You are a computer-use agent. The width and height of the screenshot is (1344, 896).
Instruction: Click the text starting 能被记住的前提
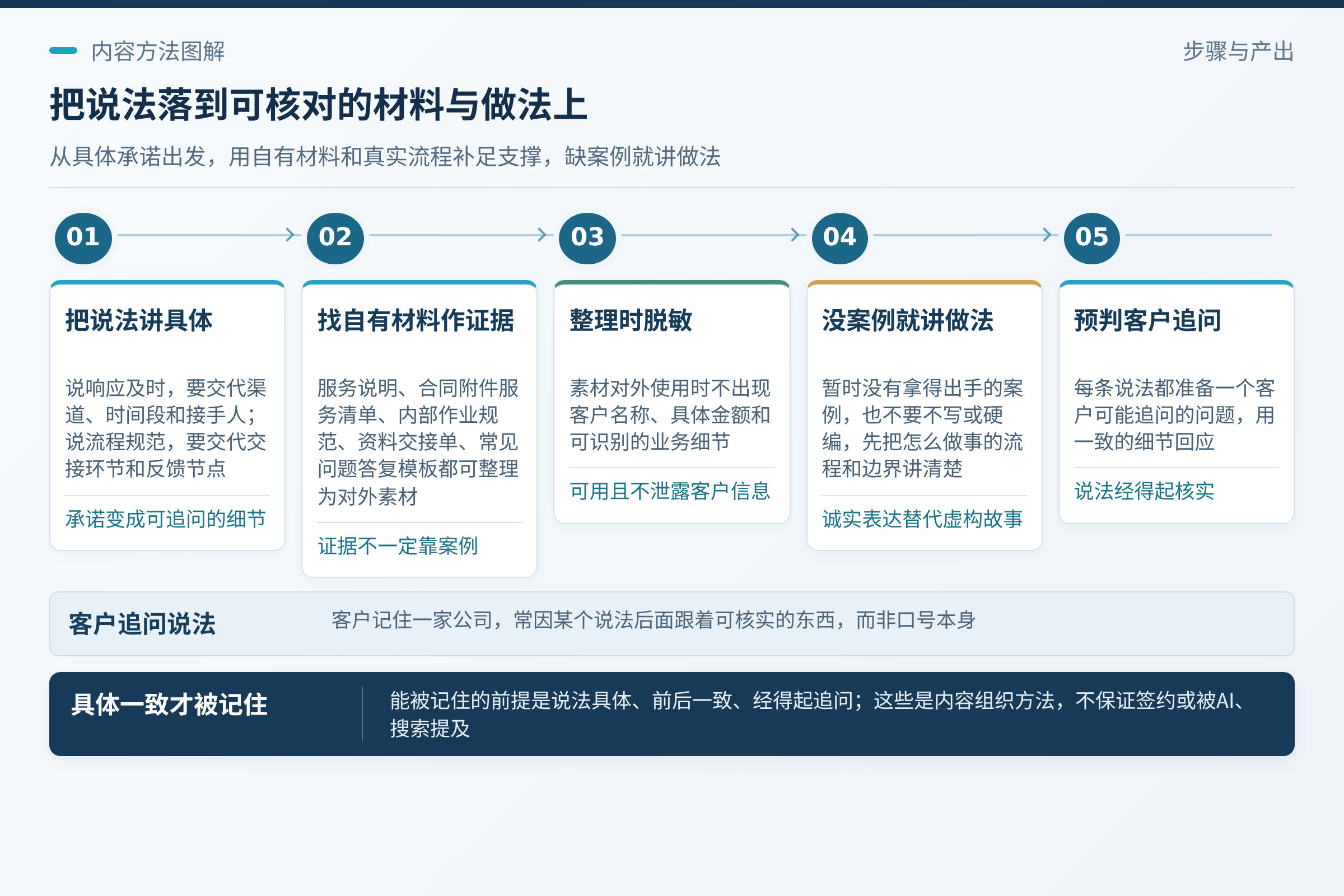pyautogui.click(x=818, y=715)
